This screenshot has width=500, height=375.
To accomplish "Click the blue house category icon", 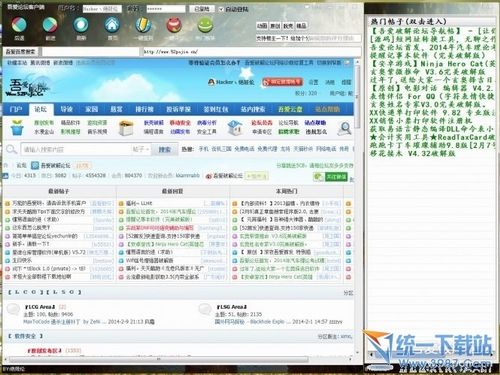I will click(235, 127).
